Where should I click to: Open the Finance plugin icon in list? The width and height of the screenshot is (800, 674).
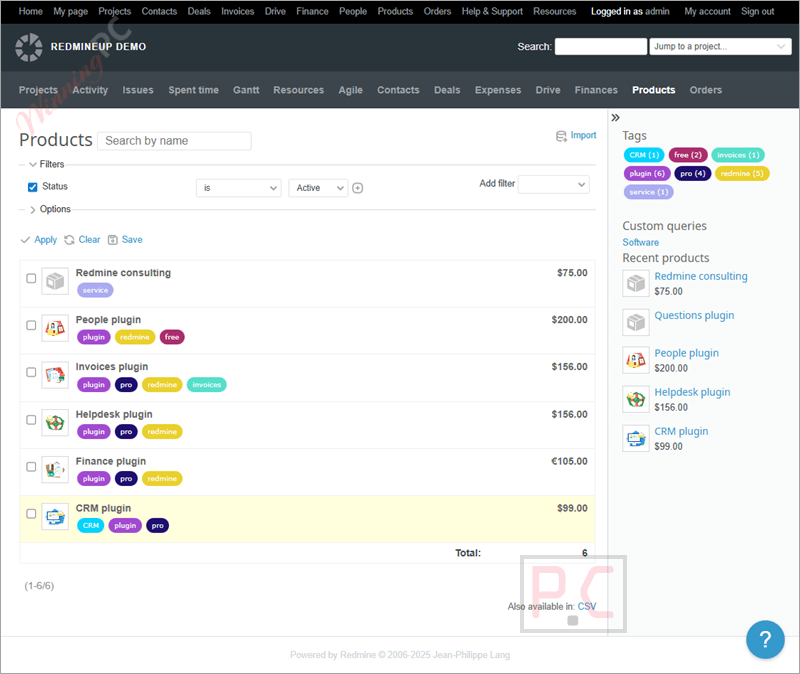tap(55, 469)
